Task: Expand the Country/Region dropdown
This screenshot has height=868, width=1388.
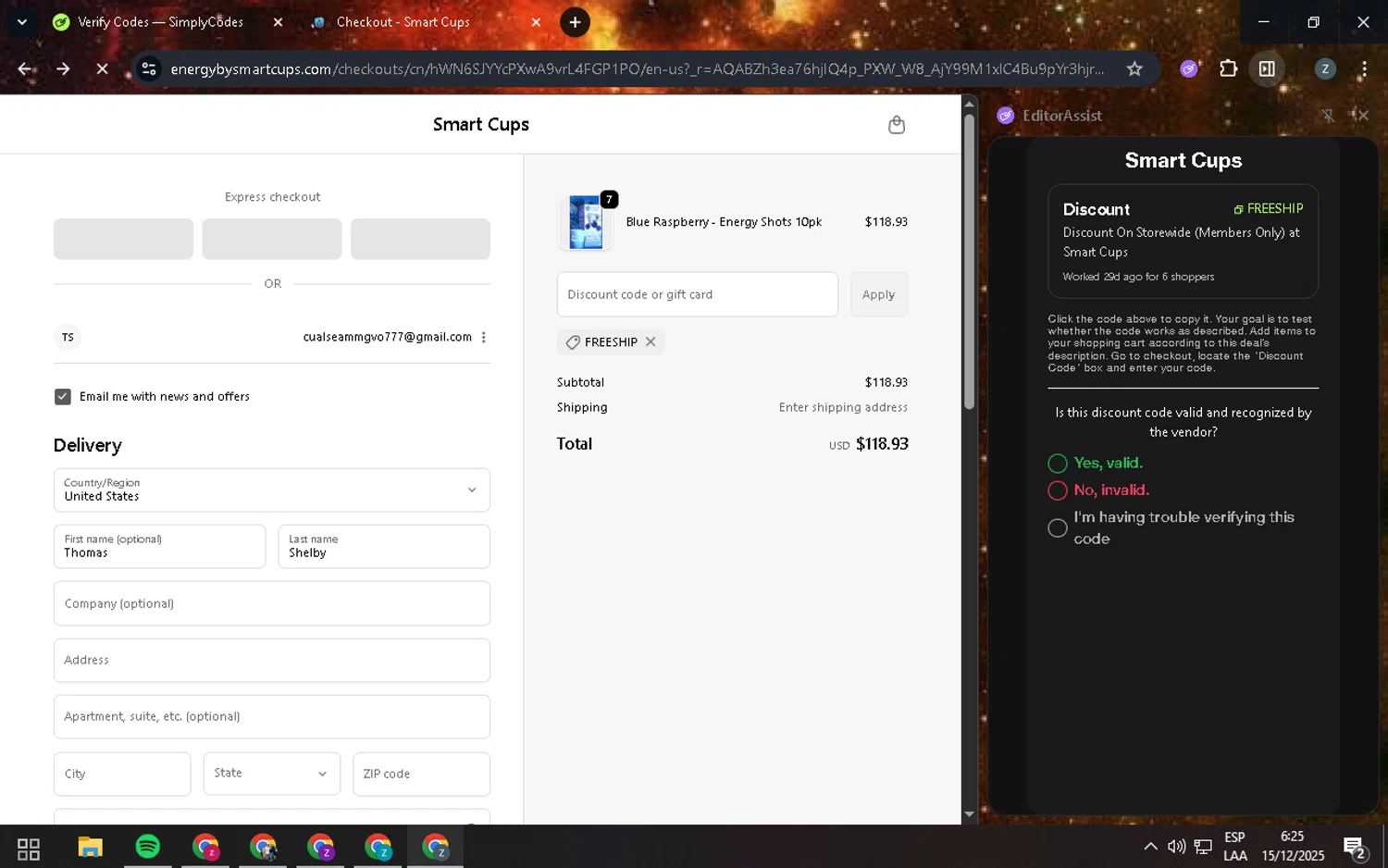Action: [x=272, y=490]
